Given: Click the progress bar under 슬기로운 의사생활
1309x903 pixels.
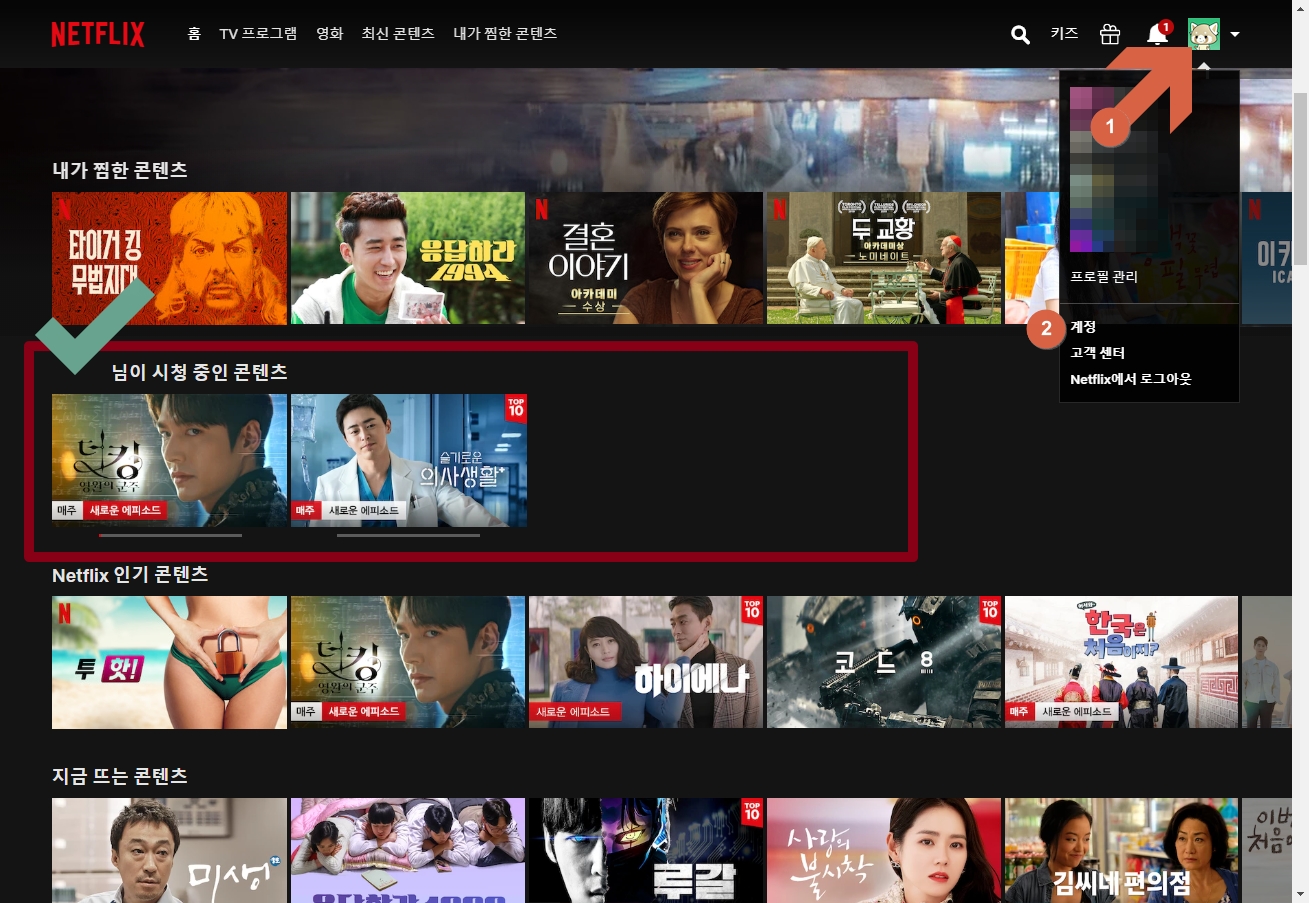Looking at the screenshot, I should click(x=408, y=535).
